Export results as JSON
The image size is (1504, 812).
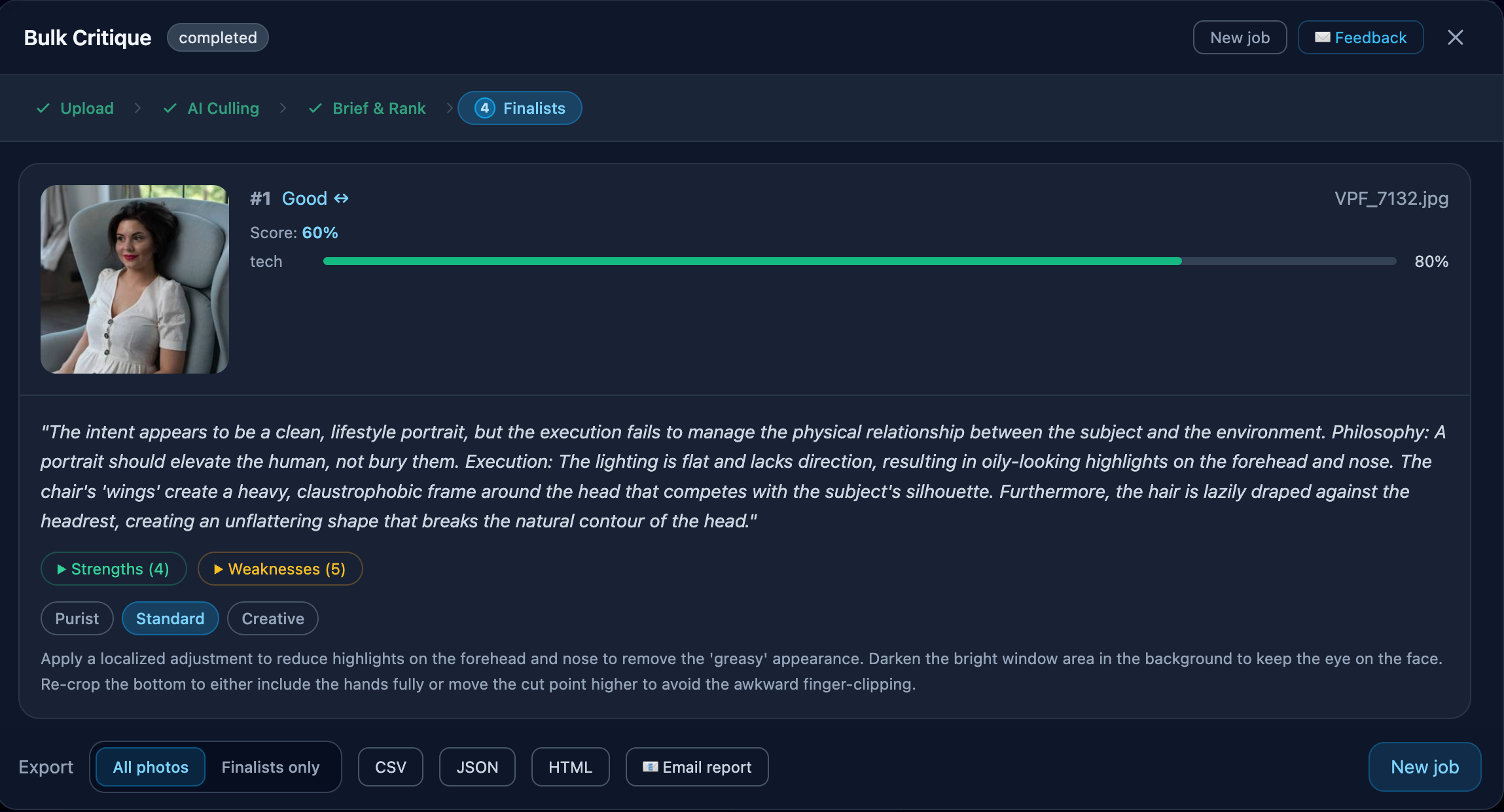[x=476, y=766]
